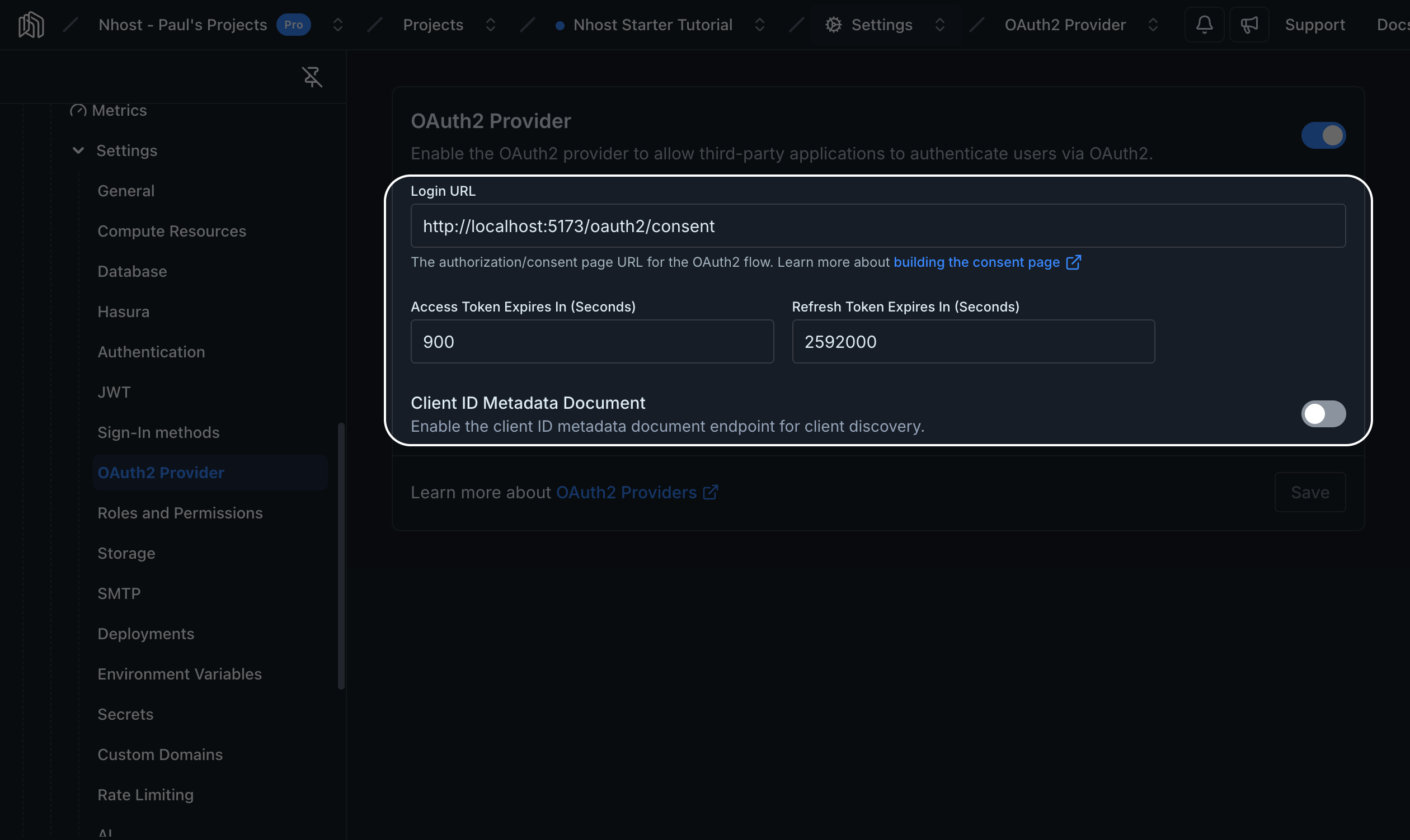Open Deployments settings

145,634
